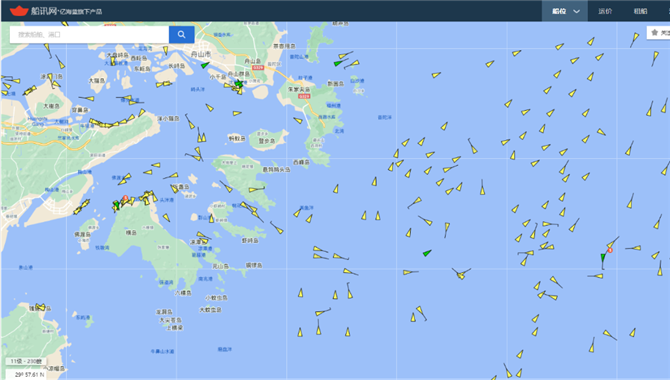The height and width of the screenshot is (380, 670).
Task: Click the red marker in the eastern sea
Action: [610, 250]
